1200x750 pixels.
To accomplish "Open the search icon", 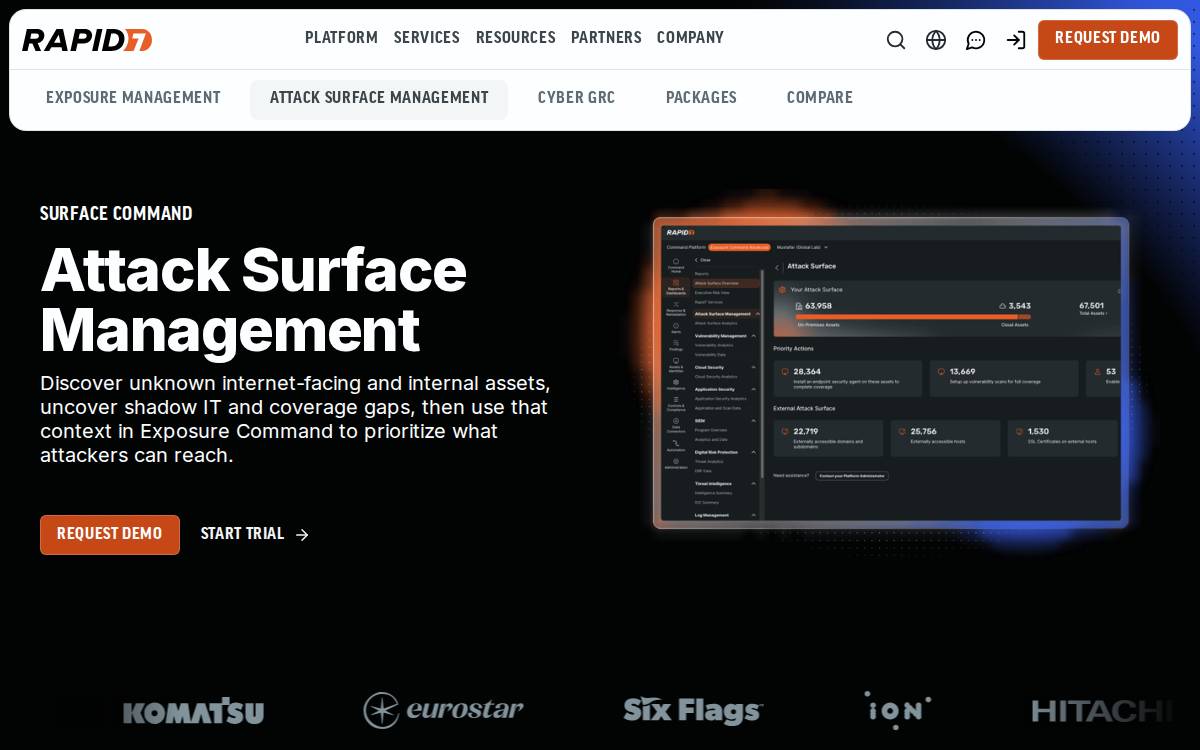I will coord(896,40).
